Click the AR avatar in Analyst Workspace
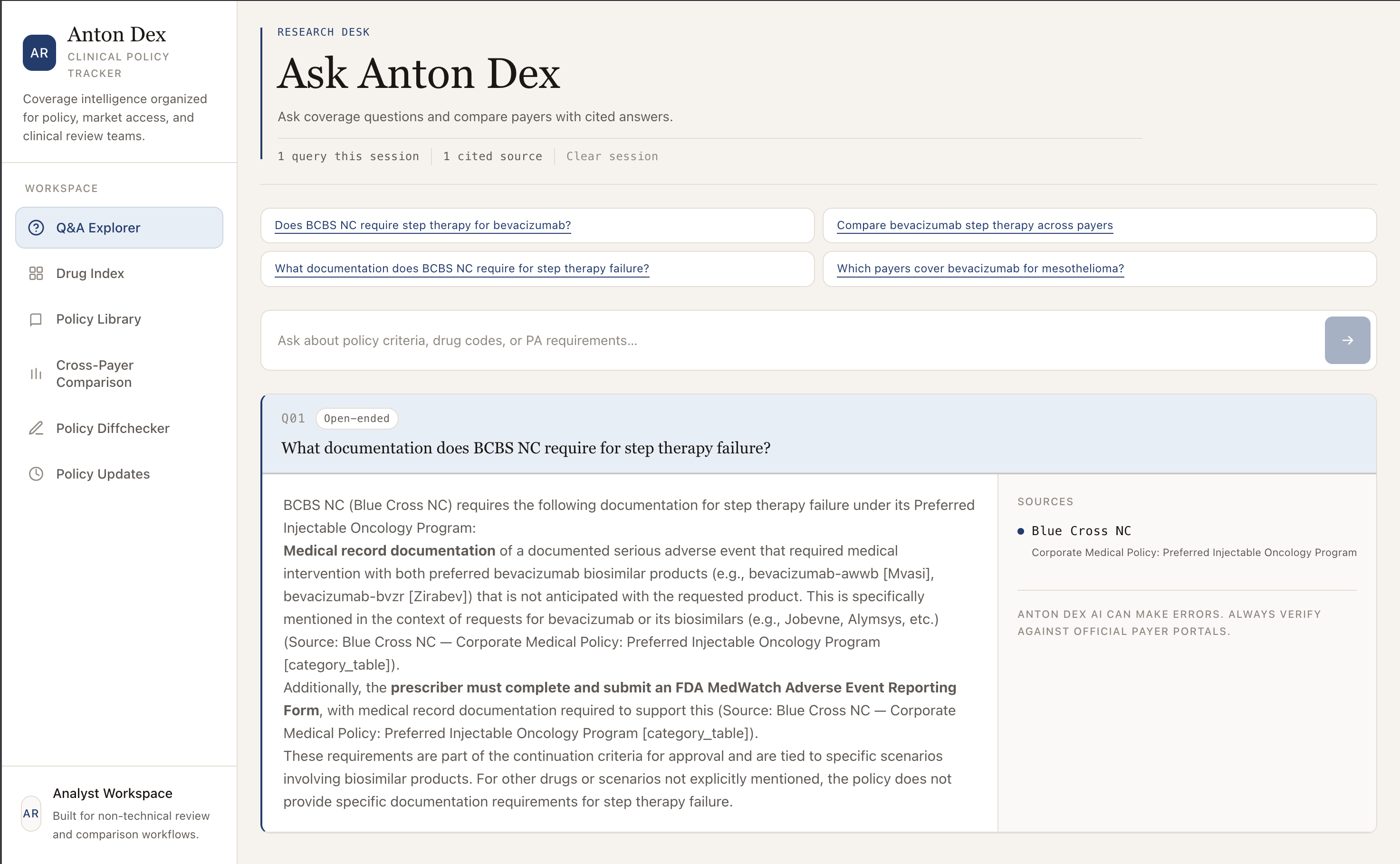The height and width of the screenshot is (864, 1400). point(31,813)
